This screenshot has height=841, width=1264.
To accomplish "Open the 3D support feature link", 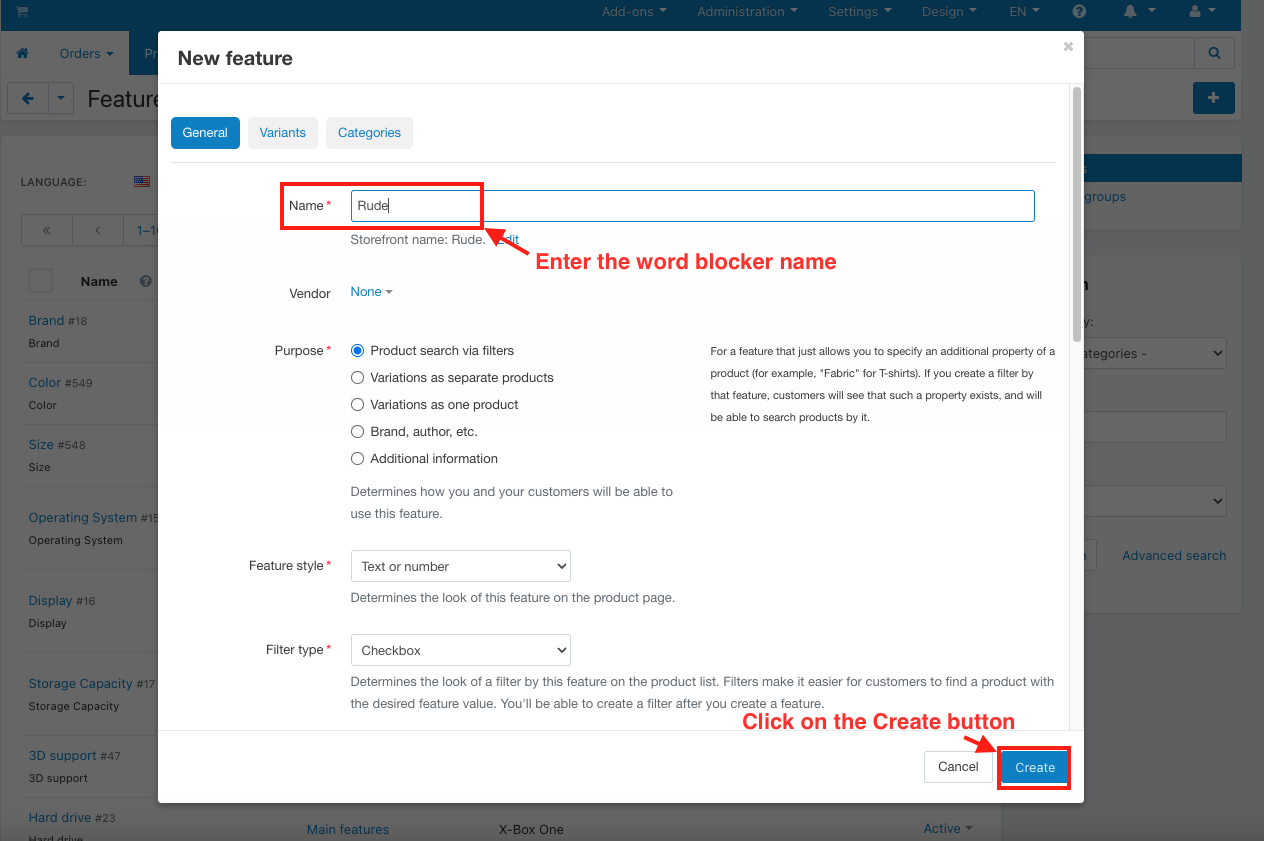I will point(62,756).
